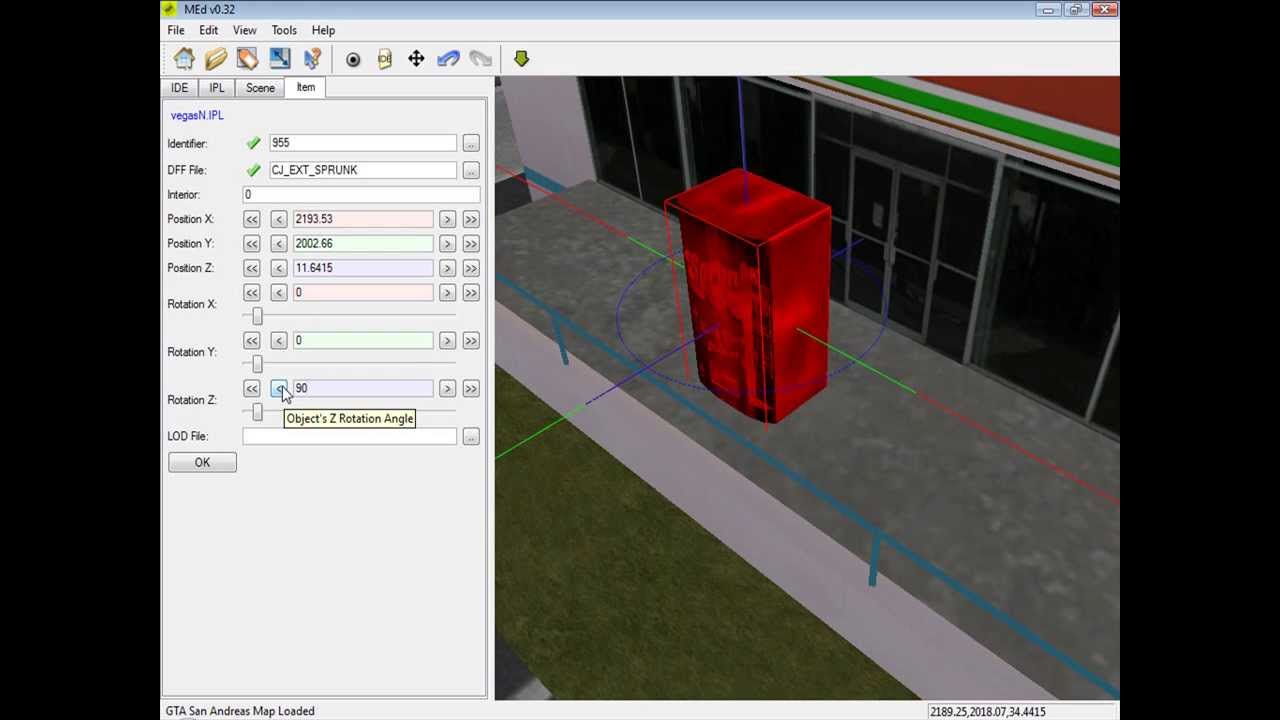Viewport: 1280px width, 720px height.
Task: Click the IDE document toolbar icon
Action: click(385, 60)
